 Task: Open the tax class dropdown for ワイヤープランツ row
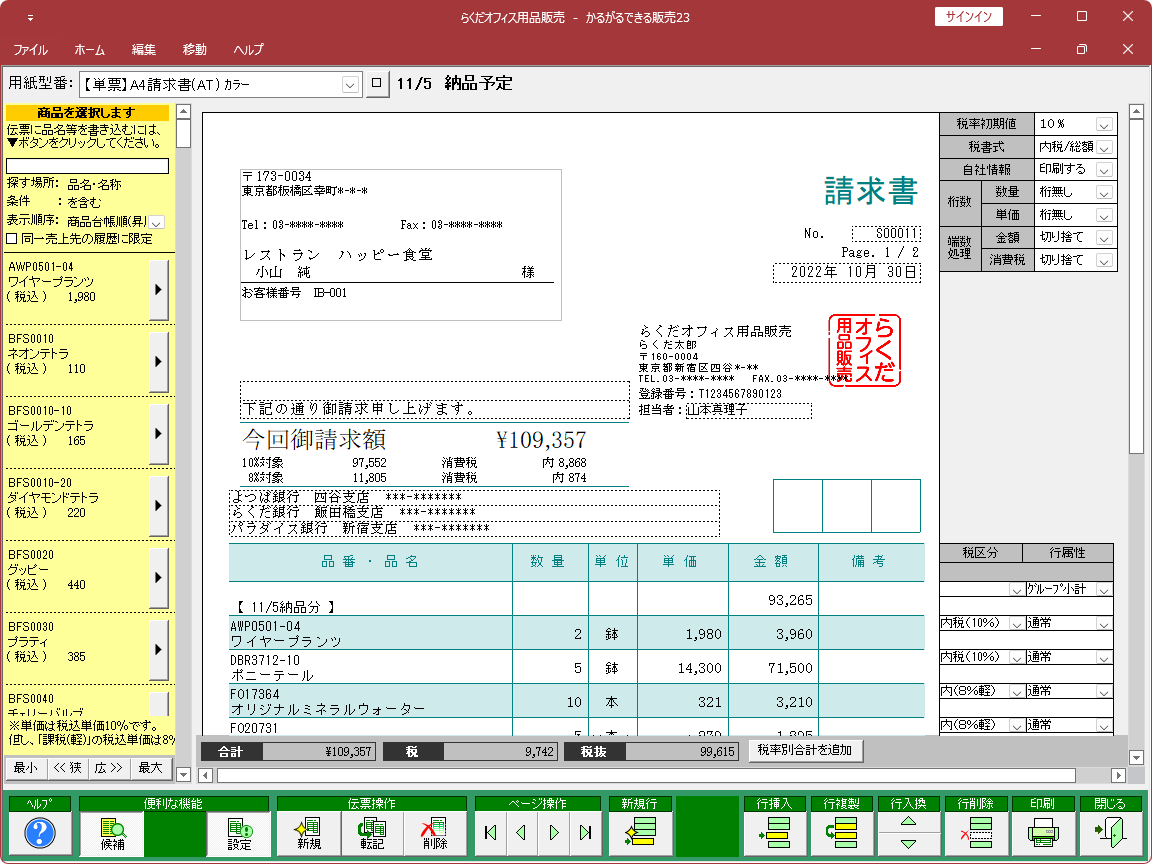coord(1016,624)
